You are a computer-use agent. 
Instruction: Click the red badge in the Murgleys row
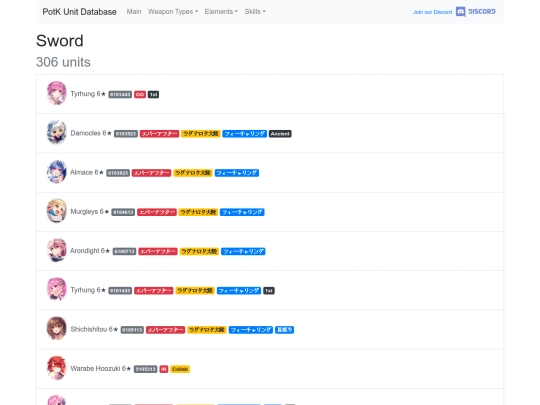(157, 212)
